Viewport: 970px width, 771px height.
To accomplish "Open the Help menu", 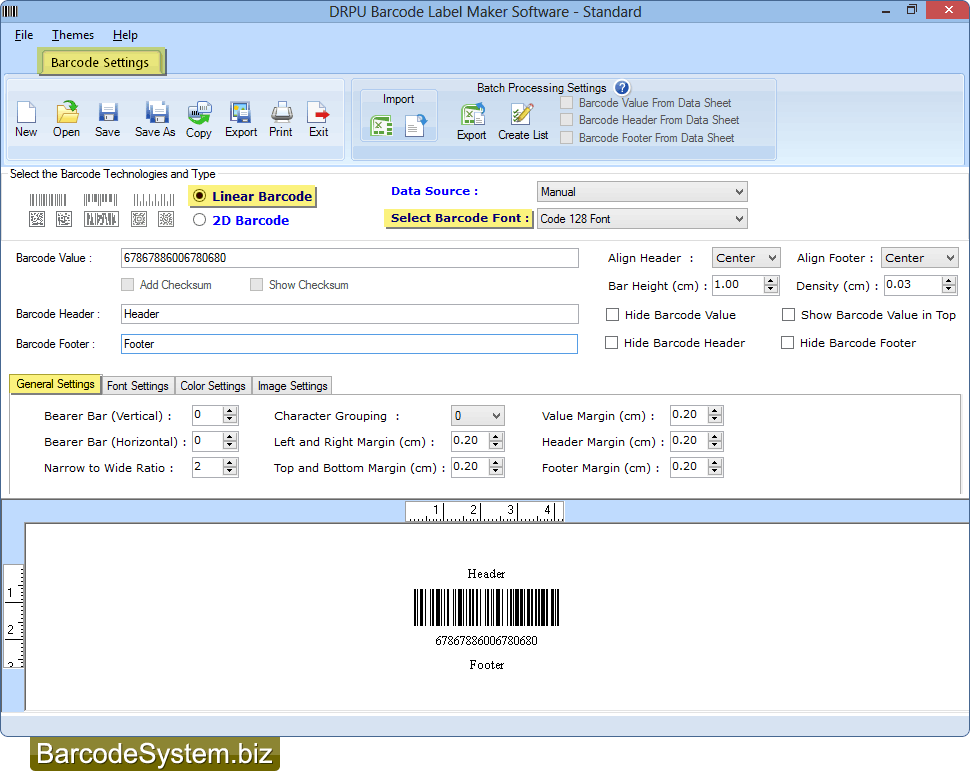I will point(125,35).
